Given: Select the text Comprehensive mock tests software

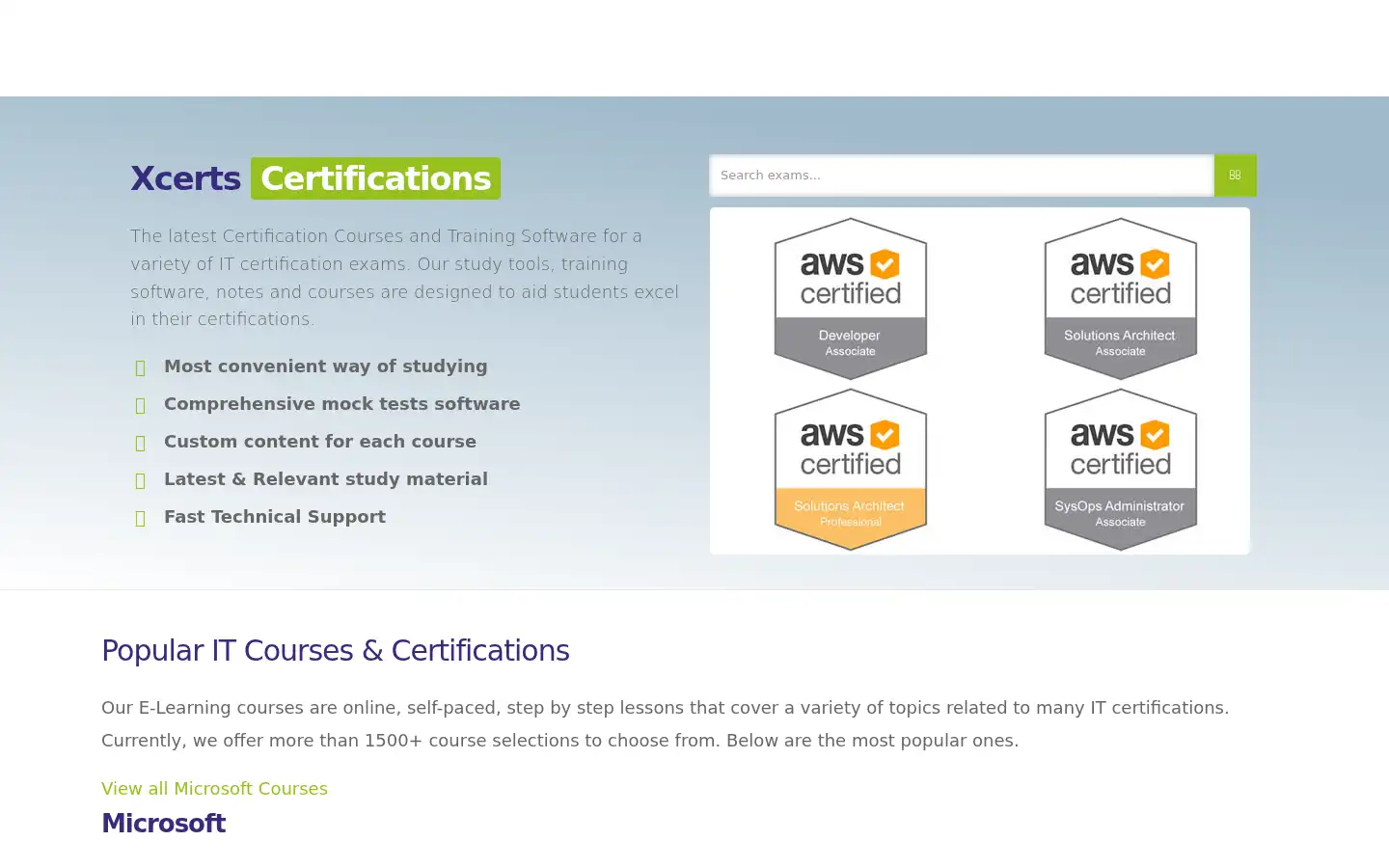Looking at the screenshot, I should pyautogui.click(x=342, y=404).
